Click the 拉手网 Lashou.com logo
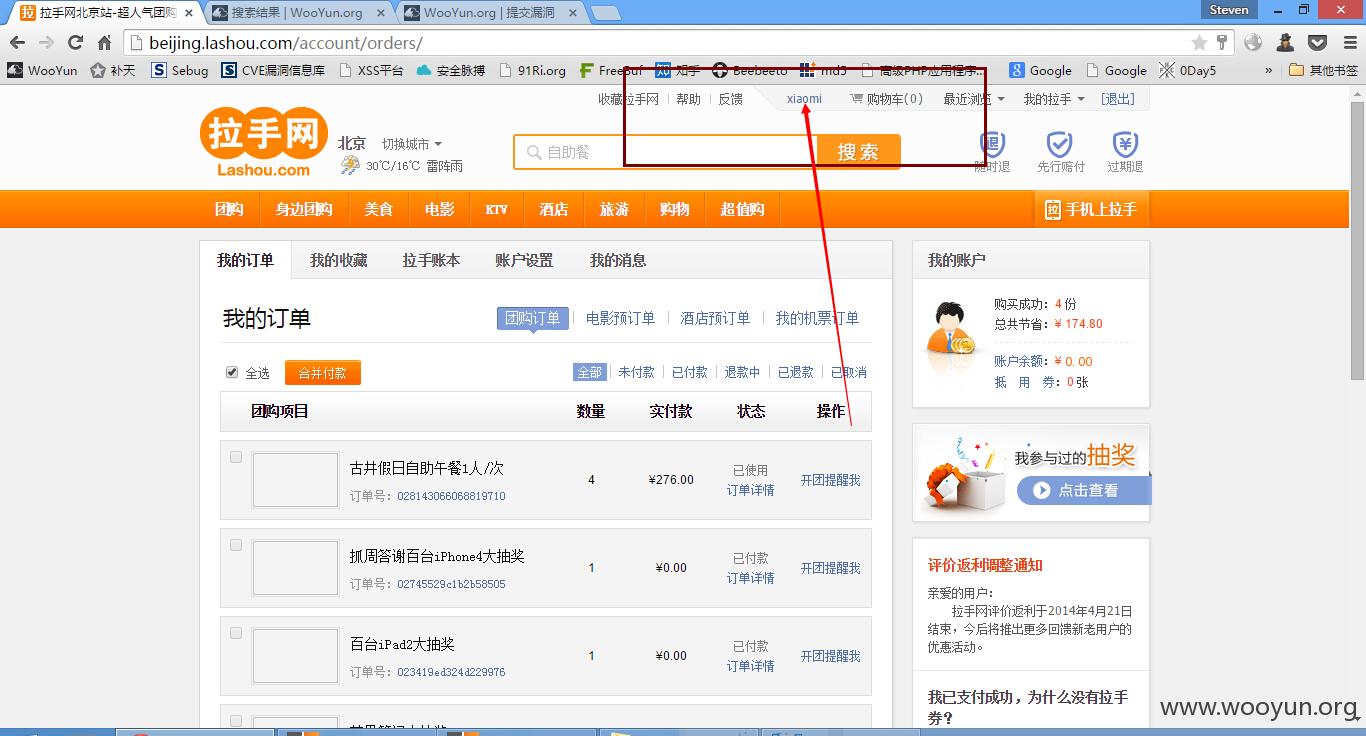This screenshot has width=1366, height=736. 264,143
